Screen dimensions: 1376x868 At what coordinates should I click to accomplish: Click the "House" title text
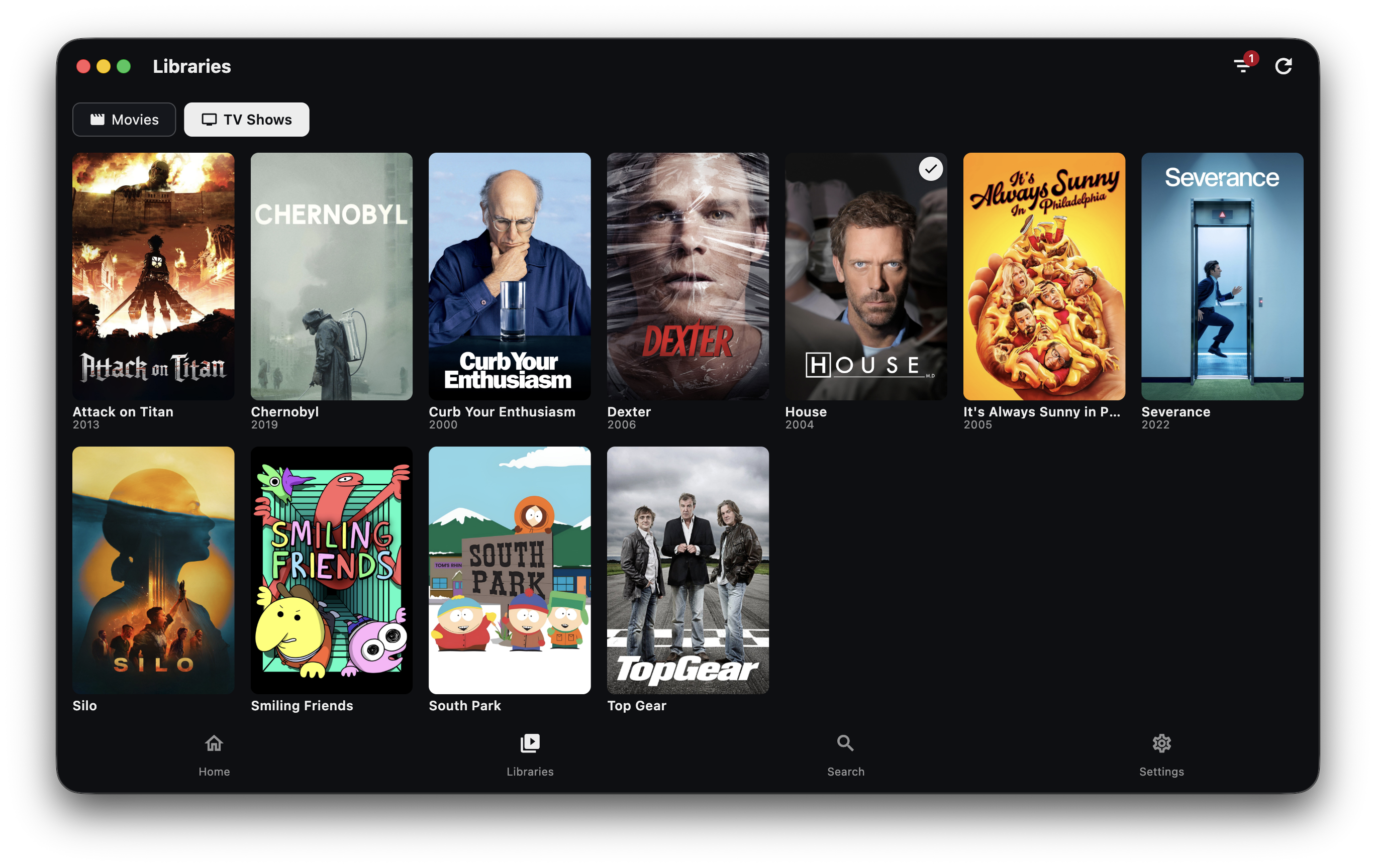coord(806,412)
